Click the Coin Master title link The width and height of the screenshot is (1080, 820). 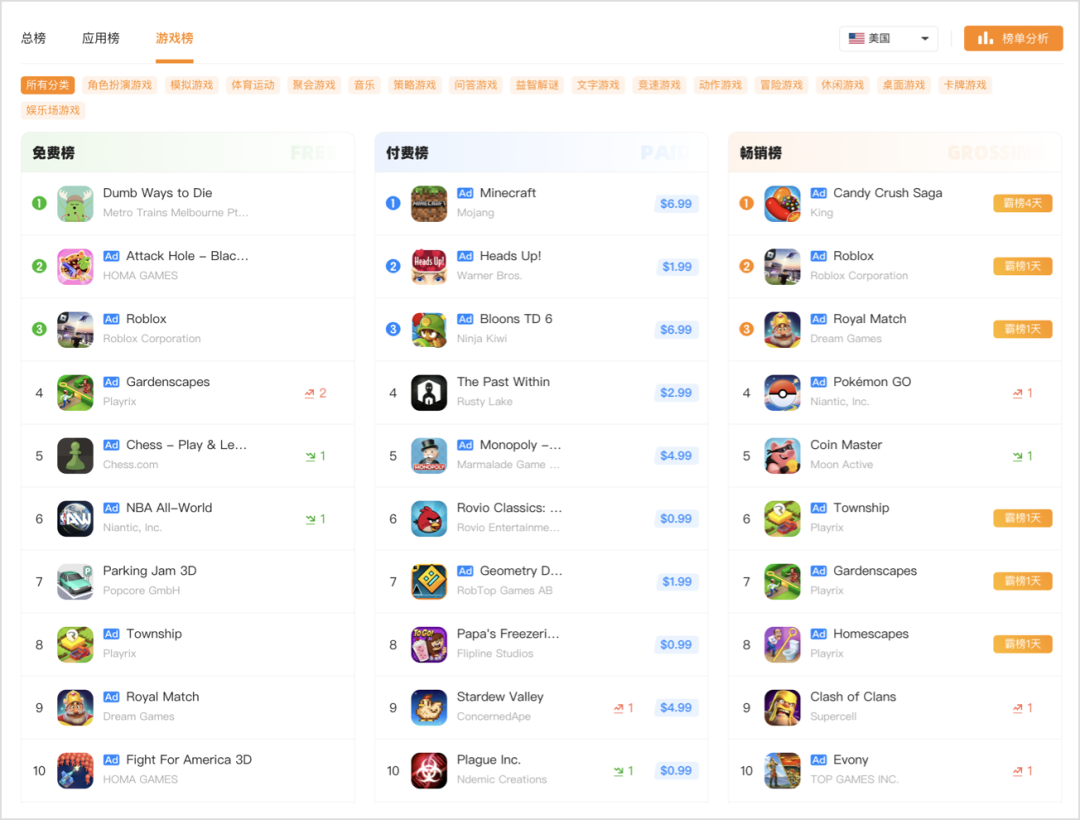(846, 445)
